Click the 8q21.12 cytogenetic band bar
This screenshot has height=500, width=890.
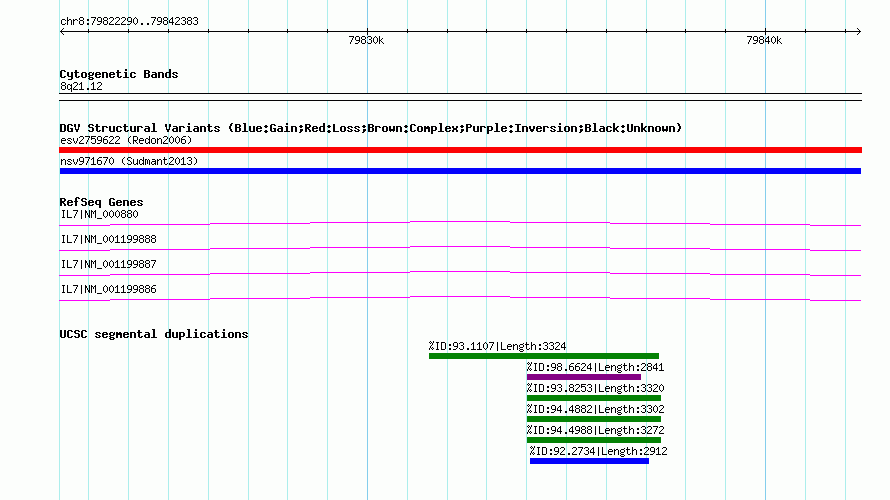[x=460, y=97]
